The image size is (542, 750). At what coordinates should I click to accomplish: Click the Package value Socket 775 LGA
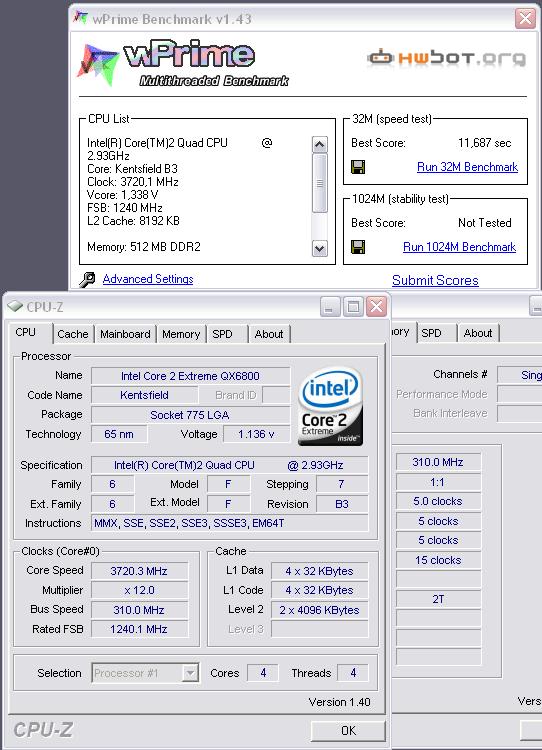pyautogui.click(x=190, y=415)
